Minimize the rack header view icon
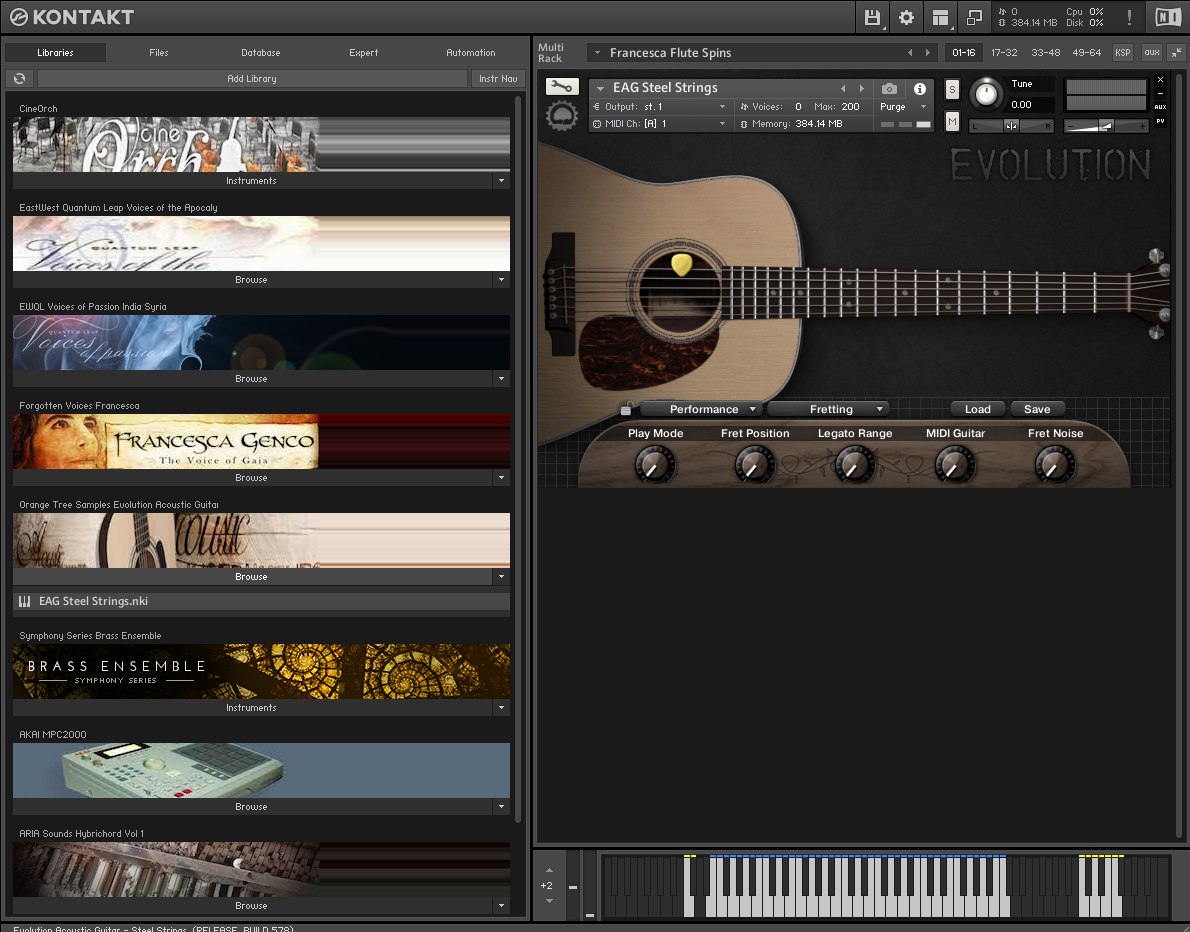Screen dimensions: 1190x932 1176,52
